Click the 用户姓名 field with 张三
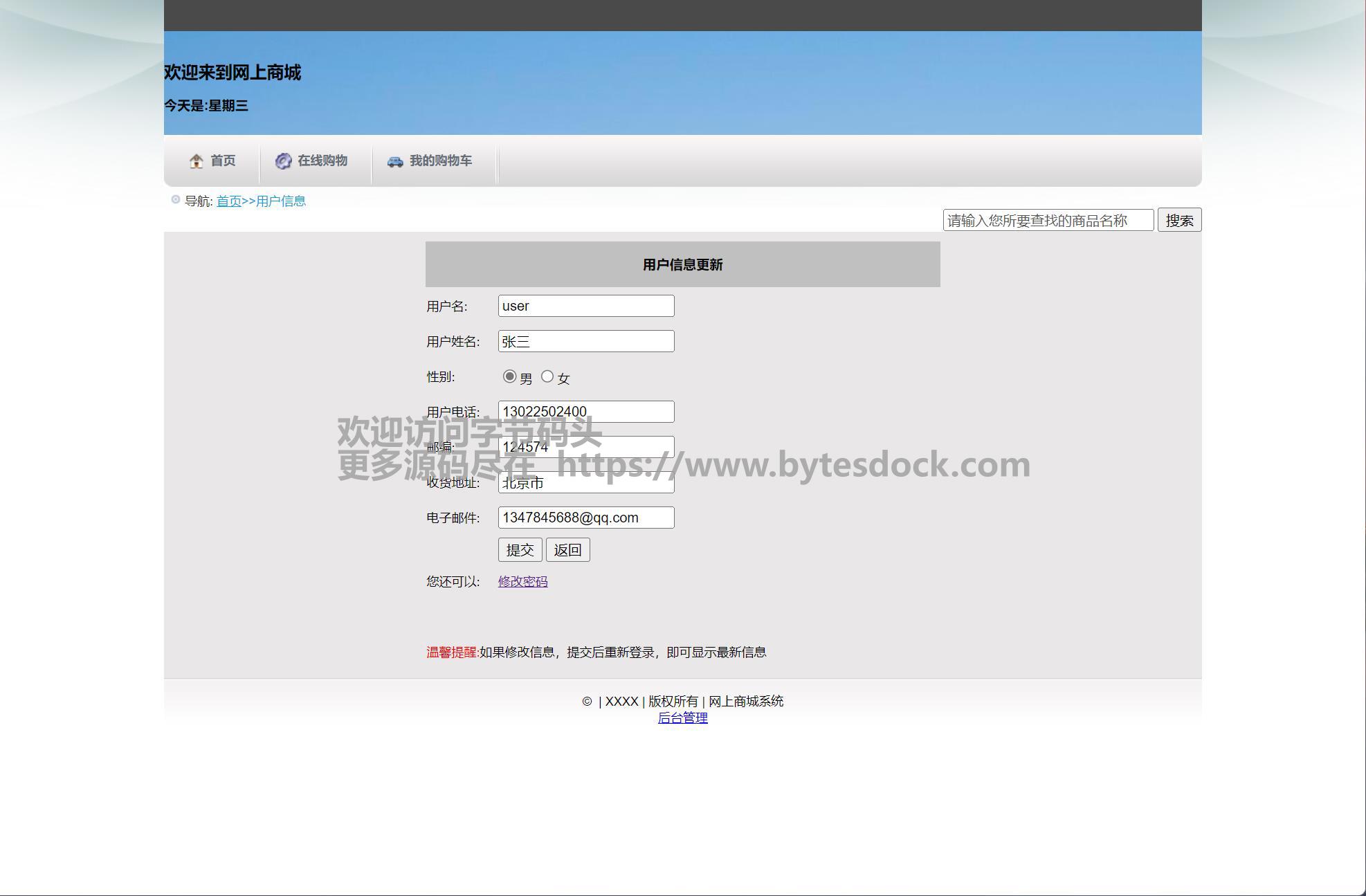 pos(586,341)
